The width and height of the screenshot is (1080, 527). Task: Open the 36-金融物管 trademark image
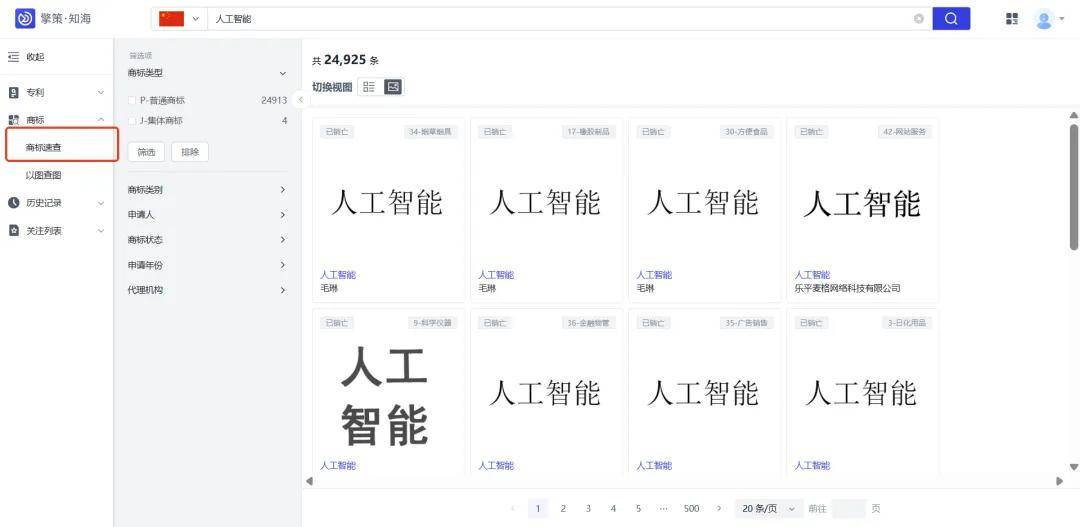click(544, 394)
